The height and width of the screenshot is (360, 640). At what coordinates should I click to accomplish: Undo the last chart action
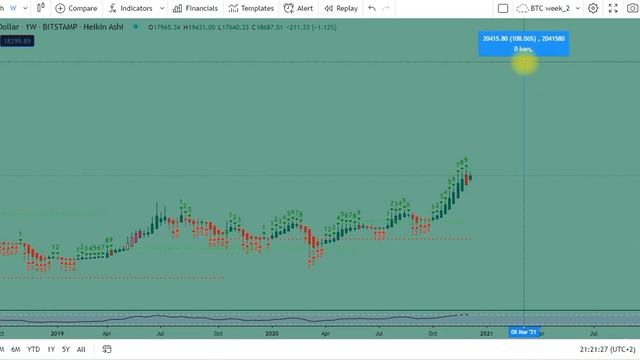point(372,8)
